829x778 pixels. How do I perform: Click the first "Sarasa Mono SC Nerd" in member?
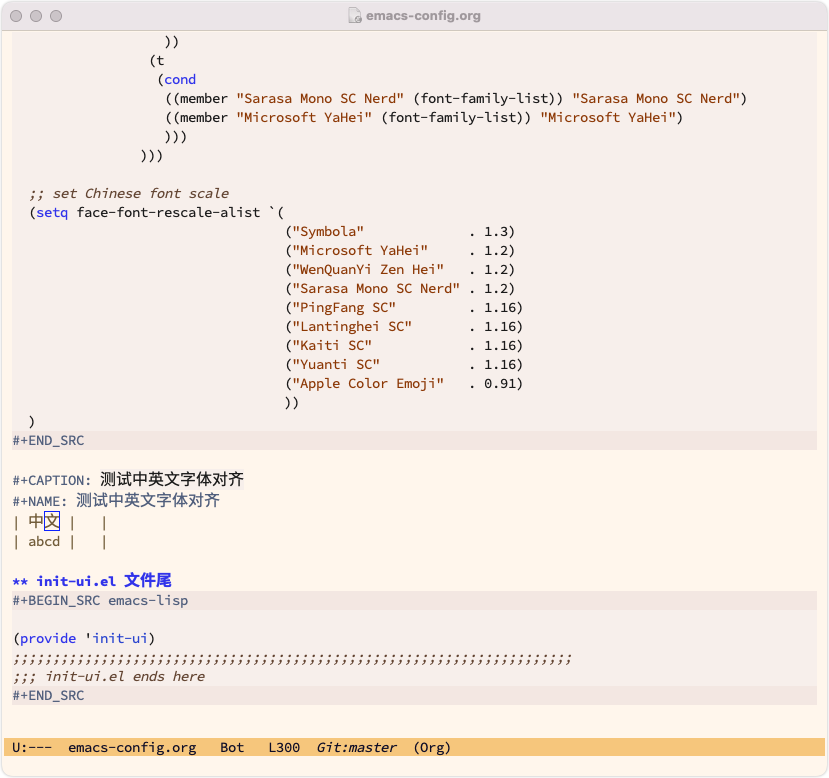coord(320,98)
